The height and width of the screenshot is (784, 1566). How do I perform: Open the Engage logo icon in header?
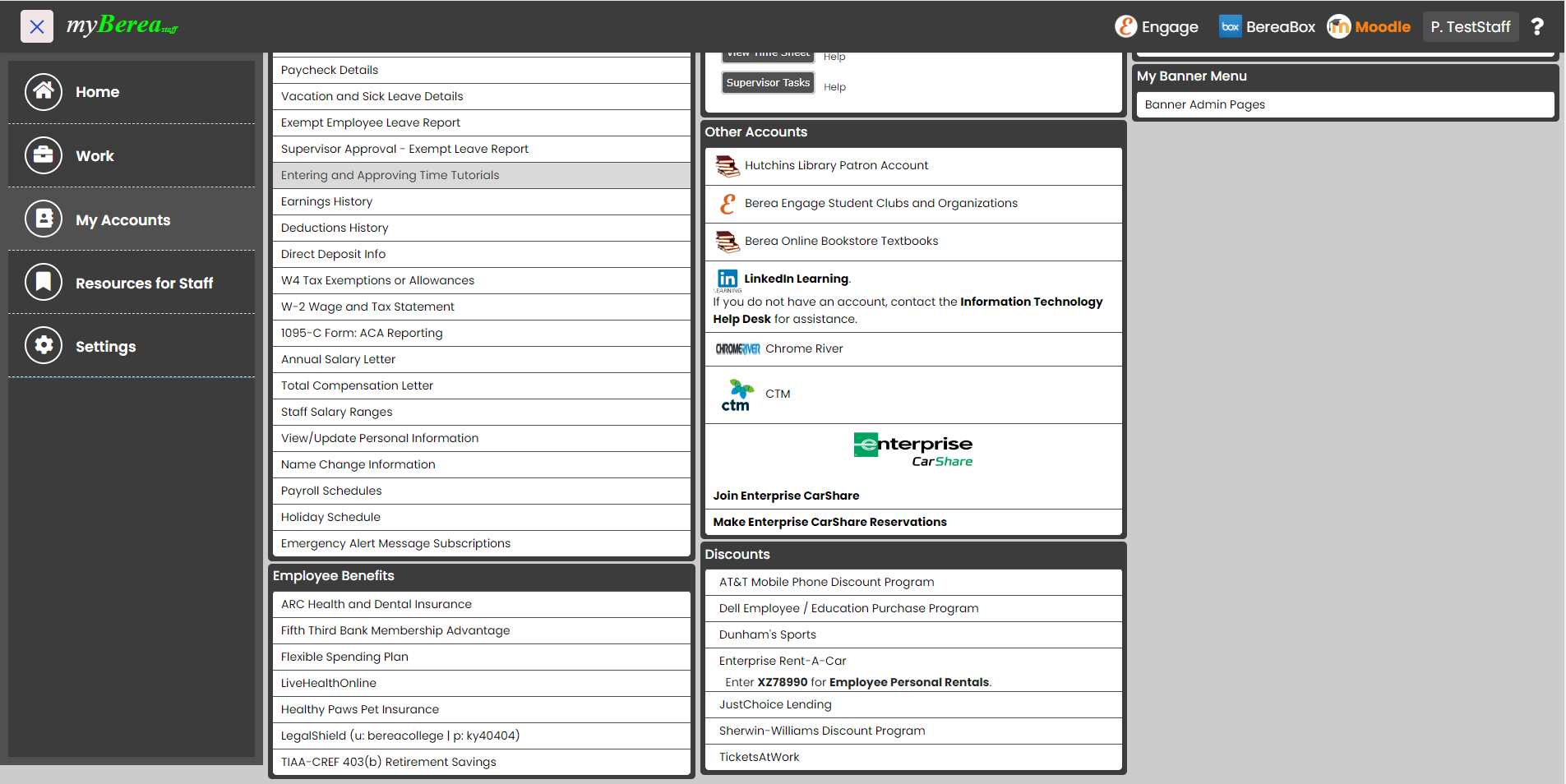1125,26
